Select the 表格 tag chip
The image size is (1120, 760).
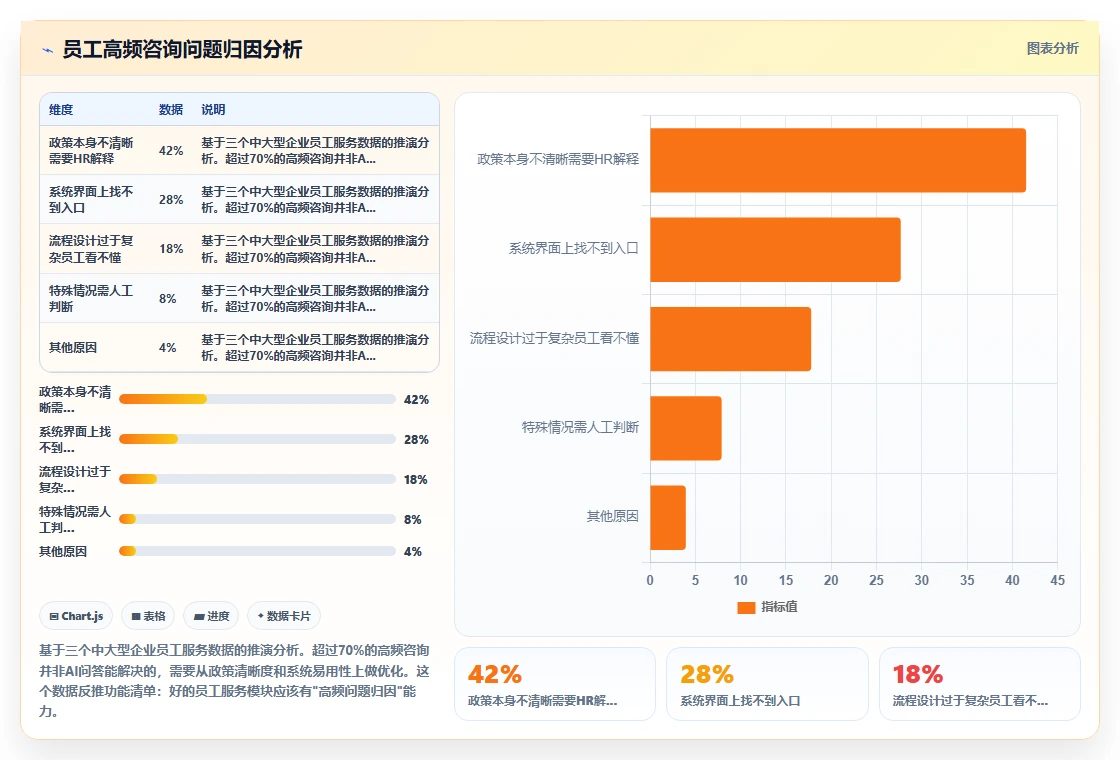pos(148,616)
